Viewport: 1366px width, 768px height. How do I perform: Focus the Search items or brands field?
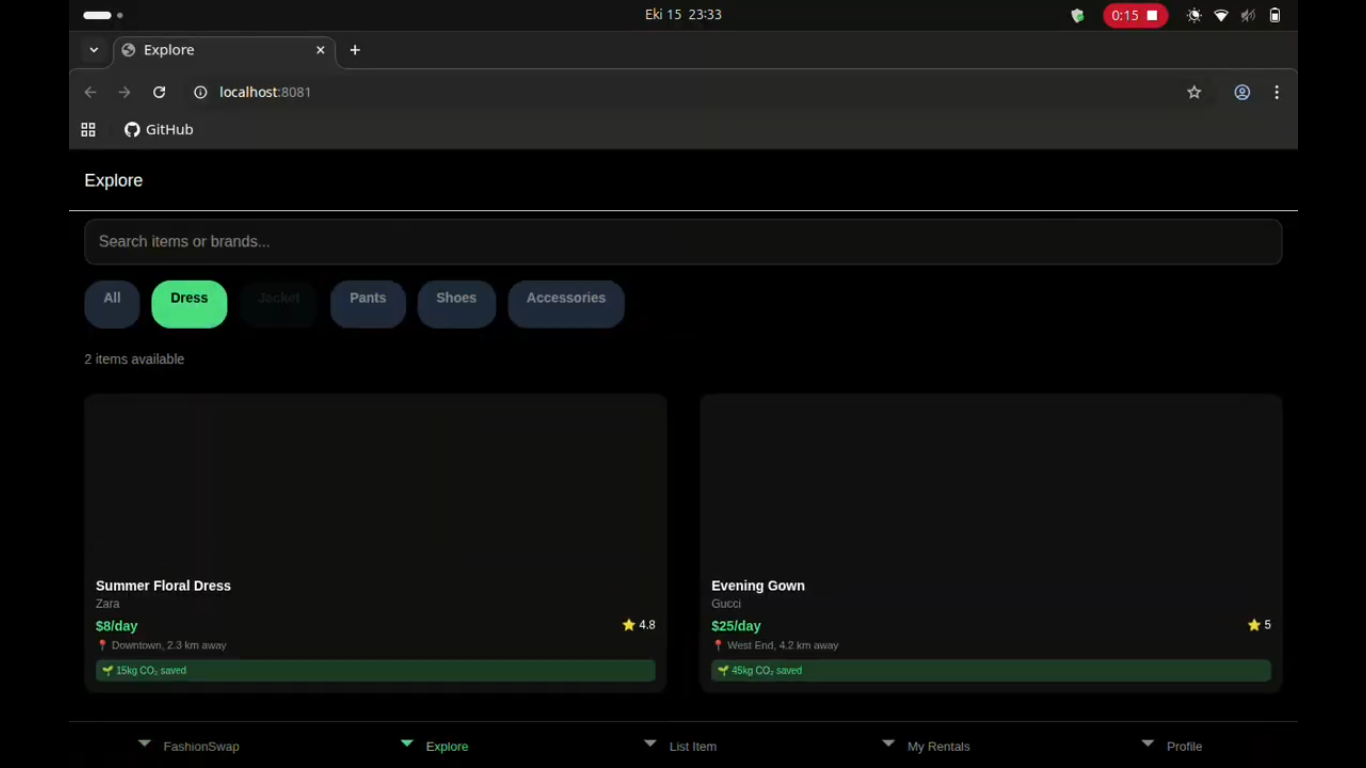click(683, 242)
